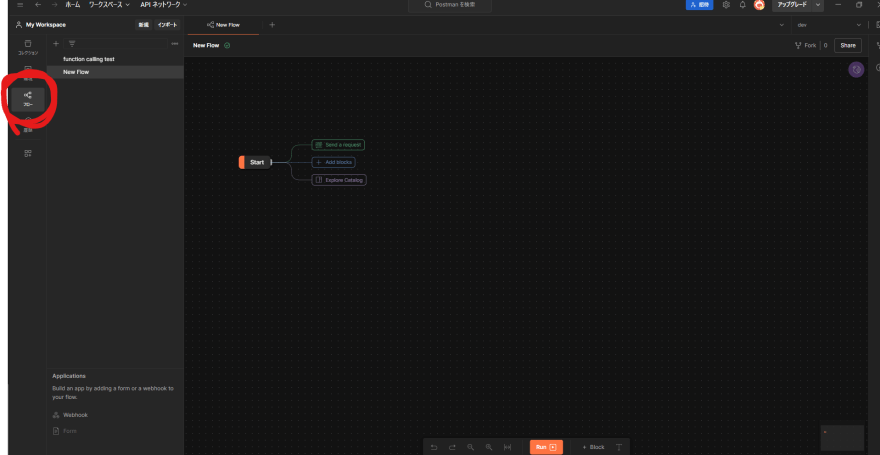
Task: Zoom in the flow canvas
Action: coord(489,447)
